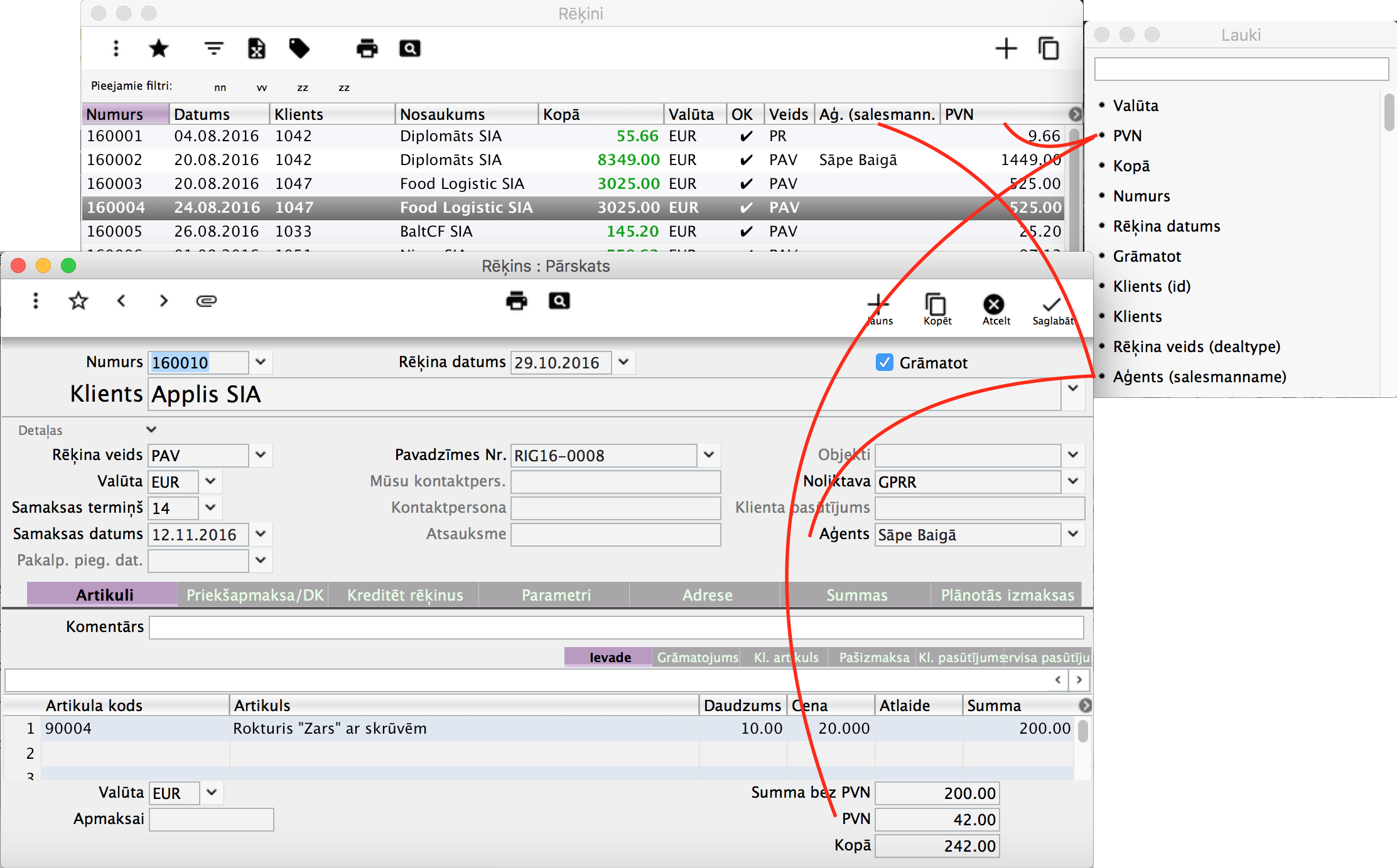Click the tag icon in Rēķini toolbar
This screenshot has height=868, width=1397.
coord(299,48)
